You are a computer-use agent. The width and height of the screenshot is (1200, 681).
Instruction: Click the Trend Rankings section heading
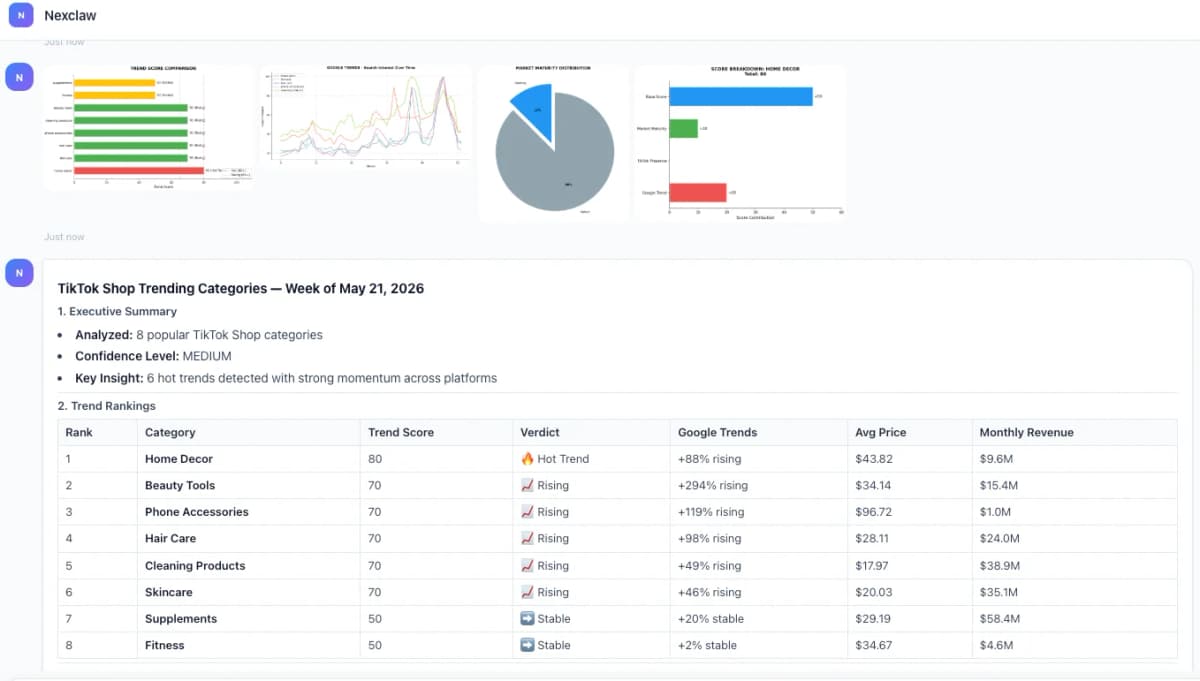click(107, 406)
